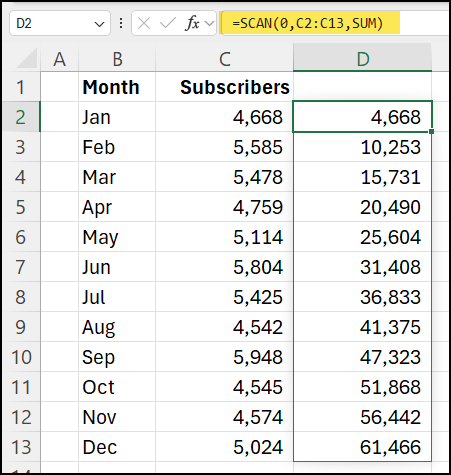Click the cell with 5,024
The width and height of the screenshot is (451, 475).
224,447
